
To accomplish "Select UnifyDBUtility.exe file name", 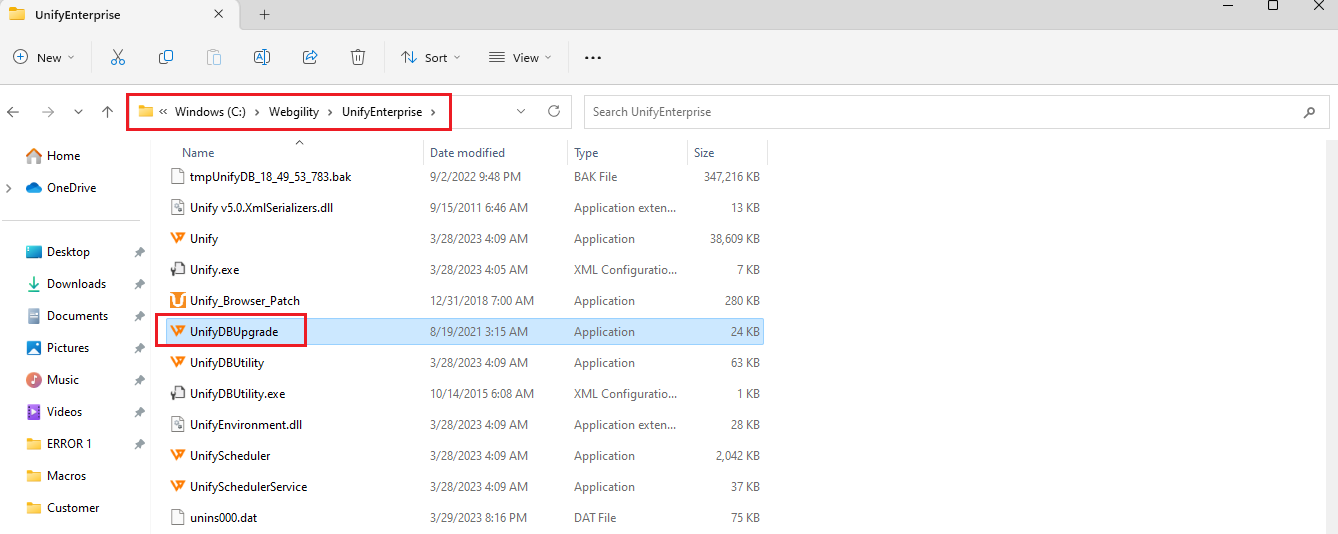I will pyautogui.click(x=238, y=394).
